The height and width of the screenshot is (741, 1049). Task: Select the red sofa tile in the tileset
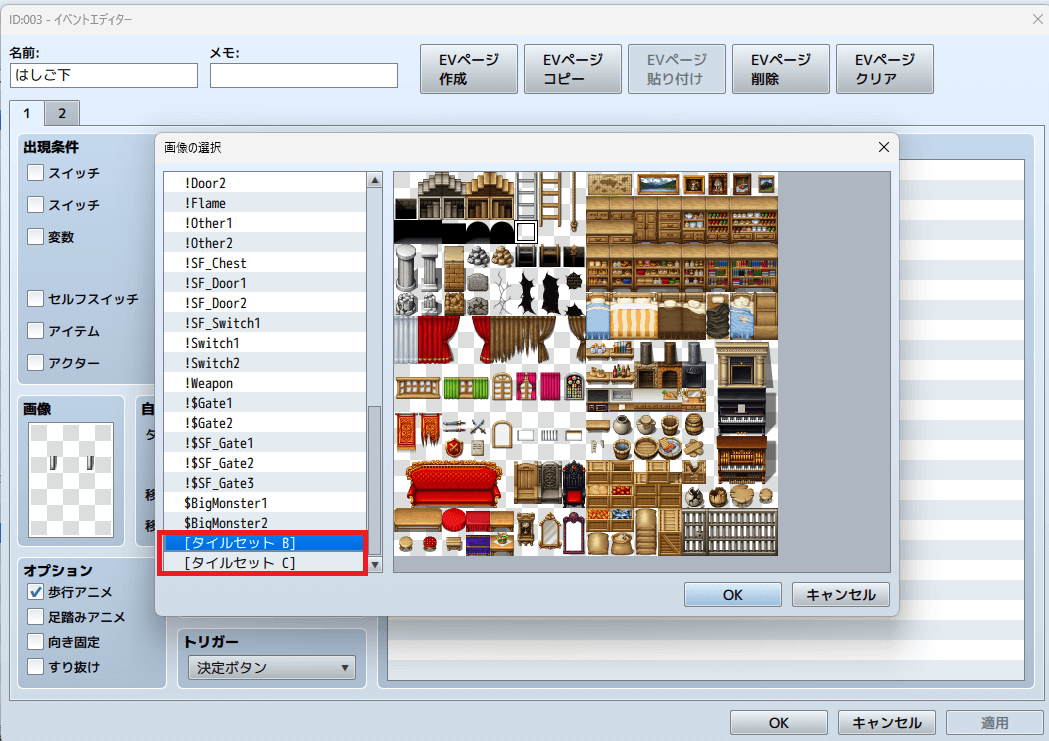point(454,485)
